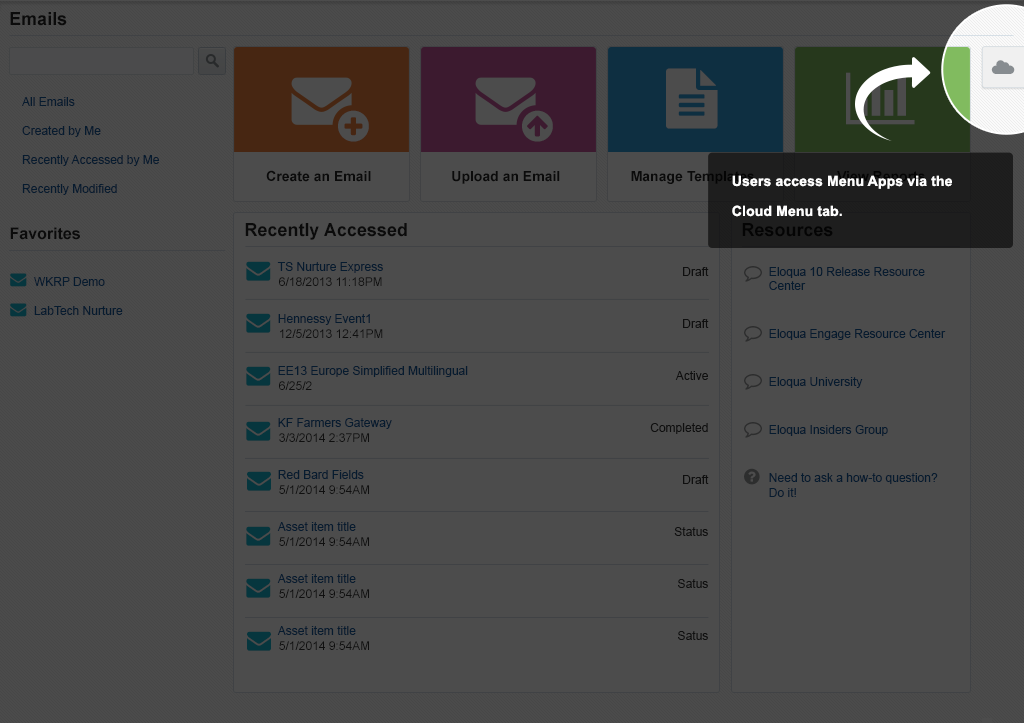Click the WKRP Demo favorite envelope icon
This screenshot has width=1024, height=723.
point(18,281)
